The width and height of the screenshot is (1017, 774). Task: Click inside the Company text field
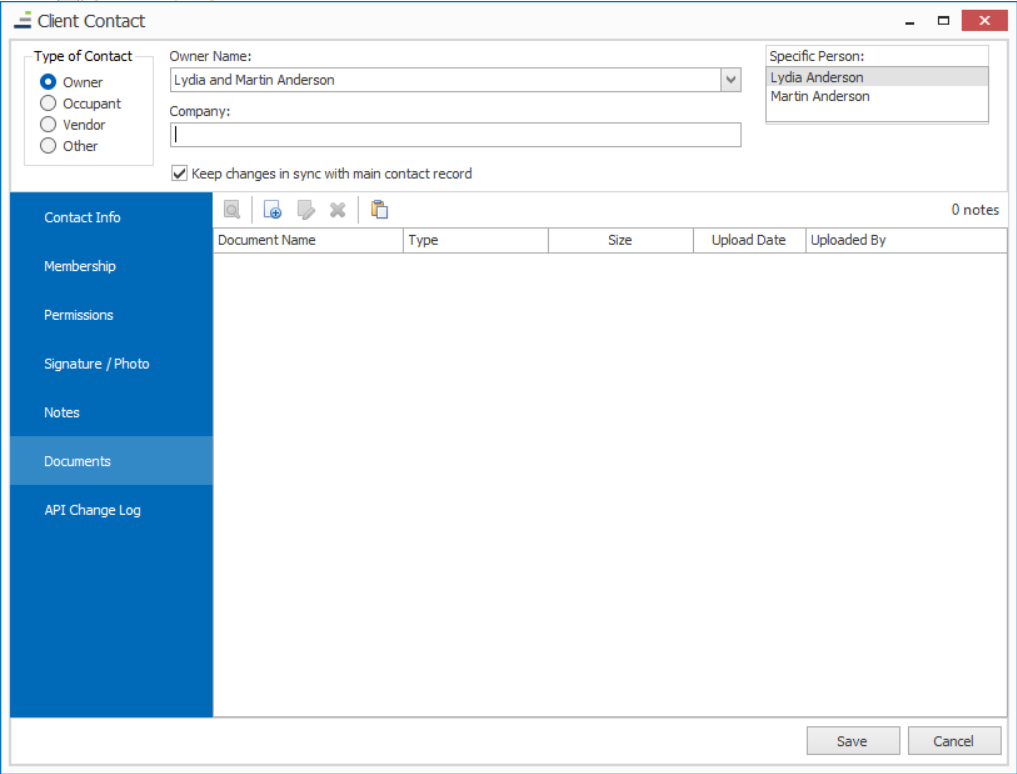[456, 135]
